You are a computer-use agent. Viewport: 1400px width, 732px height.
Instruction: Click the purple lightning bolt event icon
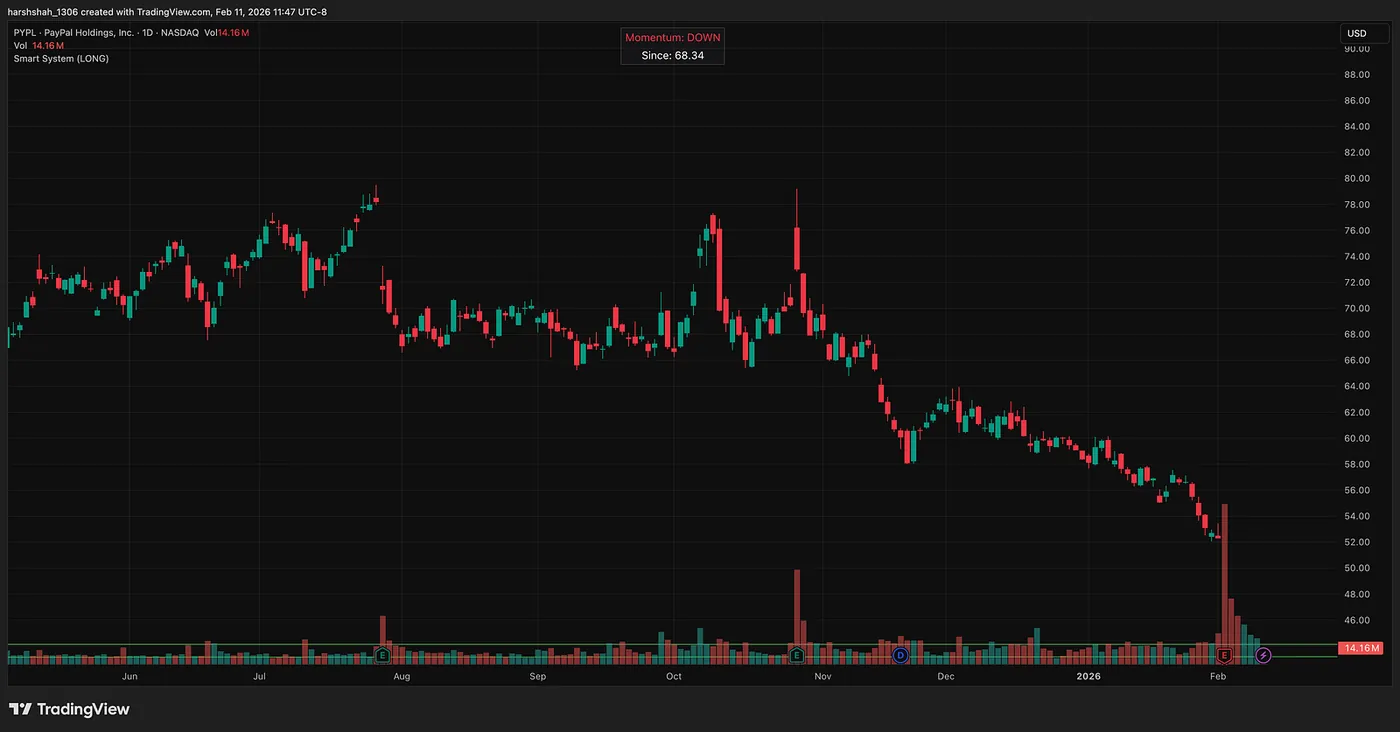tap(1263, 655)
